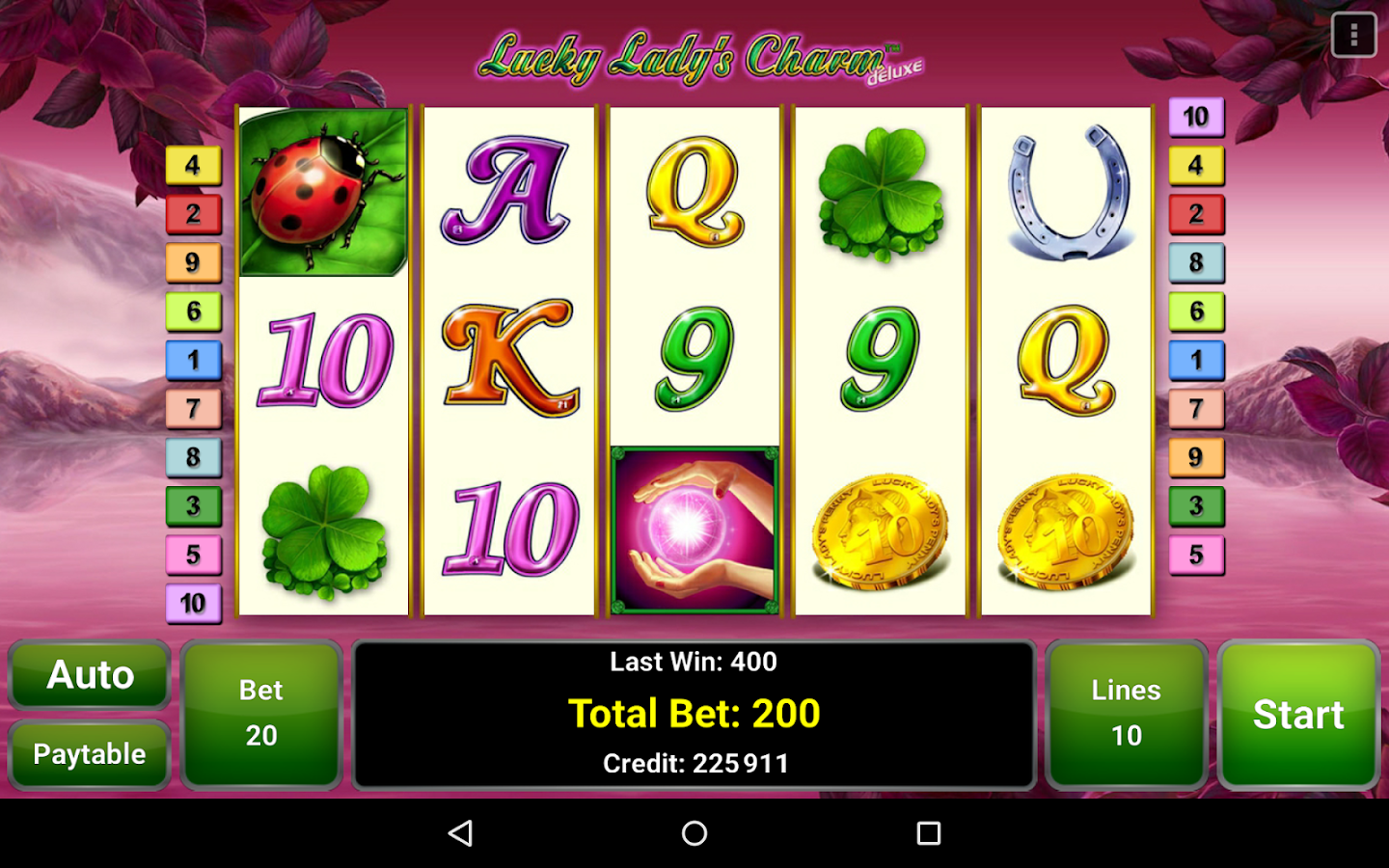The width and height of the screenshot is (1389, 868).
Task: Change the Bet 20 amount
Action: coord(261,714)
